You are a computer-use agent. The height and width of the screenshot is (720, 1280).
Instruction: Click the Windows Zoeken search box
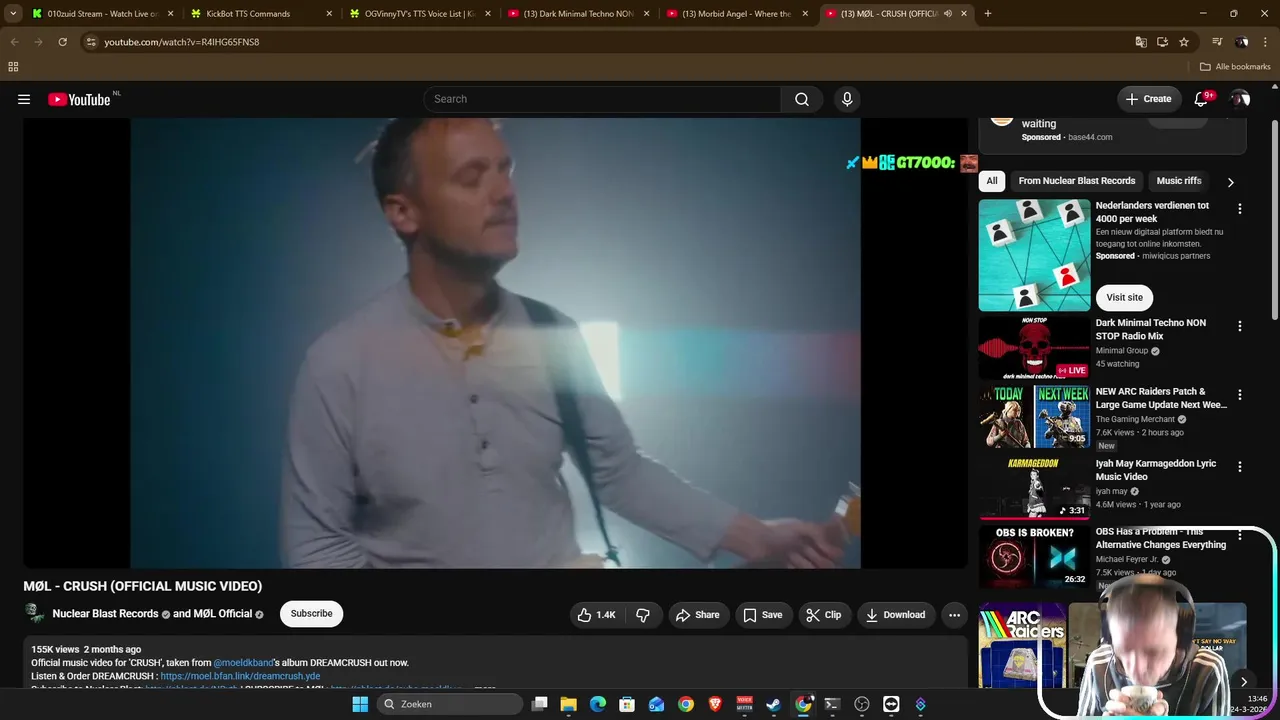[450, 704]
